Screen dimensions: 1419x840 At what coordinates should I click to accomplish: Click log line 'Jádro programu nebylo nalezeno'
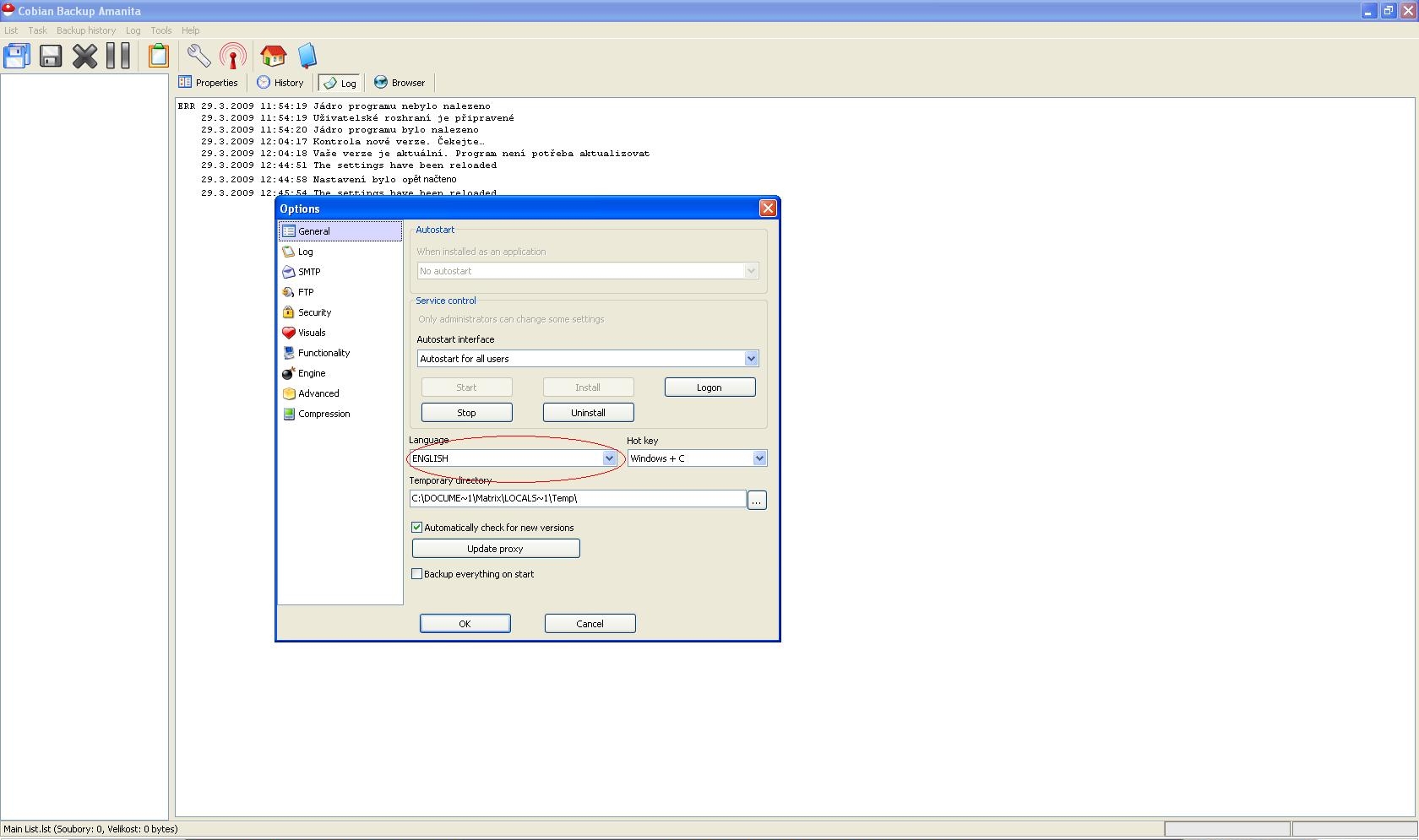[401, 106]
